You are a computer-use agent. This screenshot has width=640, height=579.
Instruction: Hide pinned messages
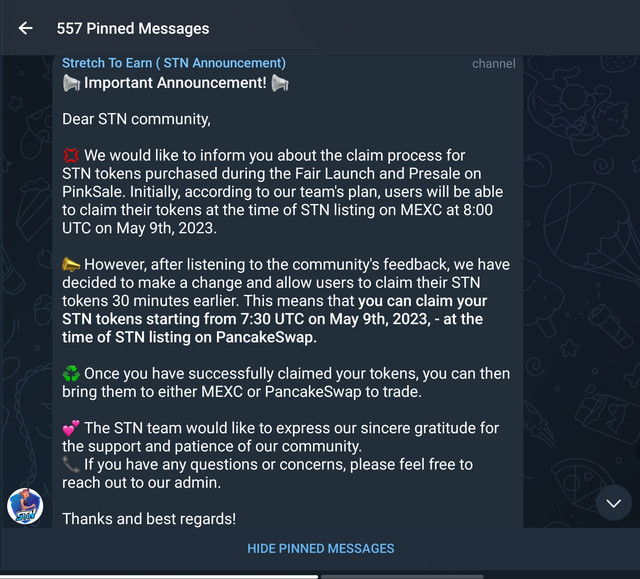point(320,548)
